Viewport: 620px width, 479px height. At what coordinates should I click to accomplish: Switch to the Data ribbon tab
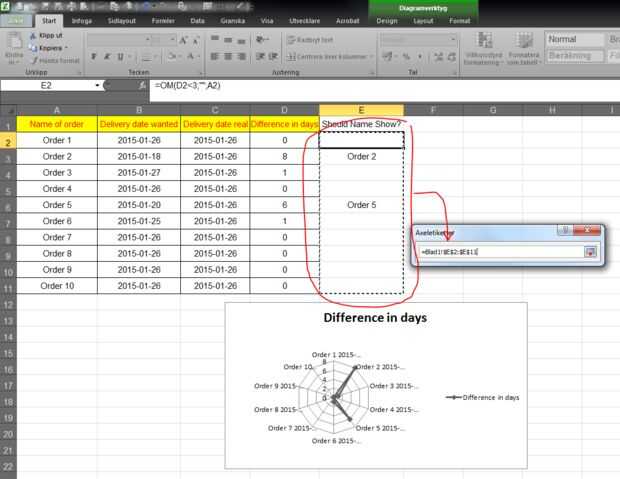pos(197,21)
